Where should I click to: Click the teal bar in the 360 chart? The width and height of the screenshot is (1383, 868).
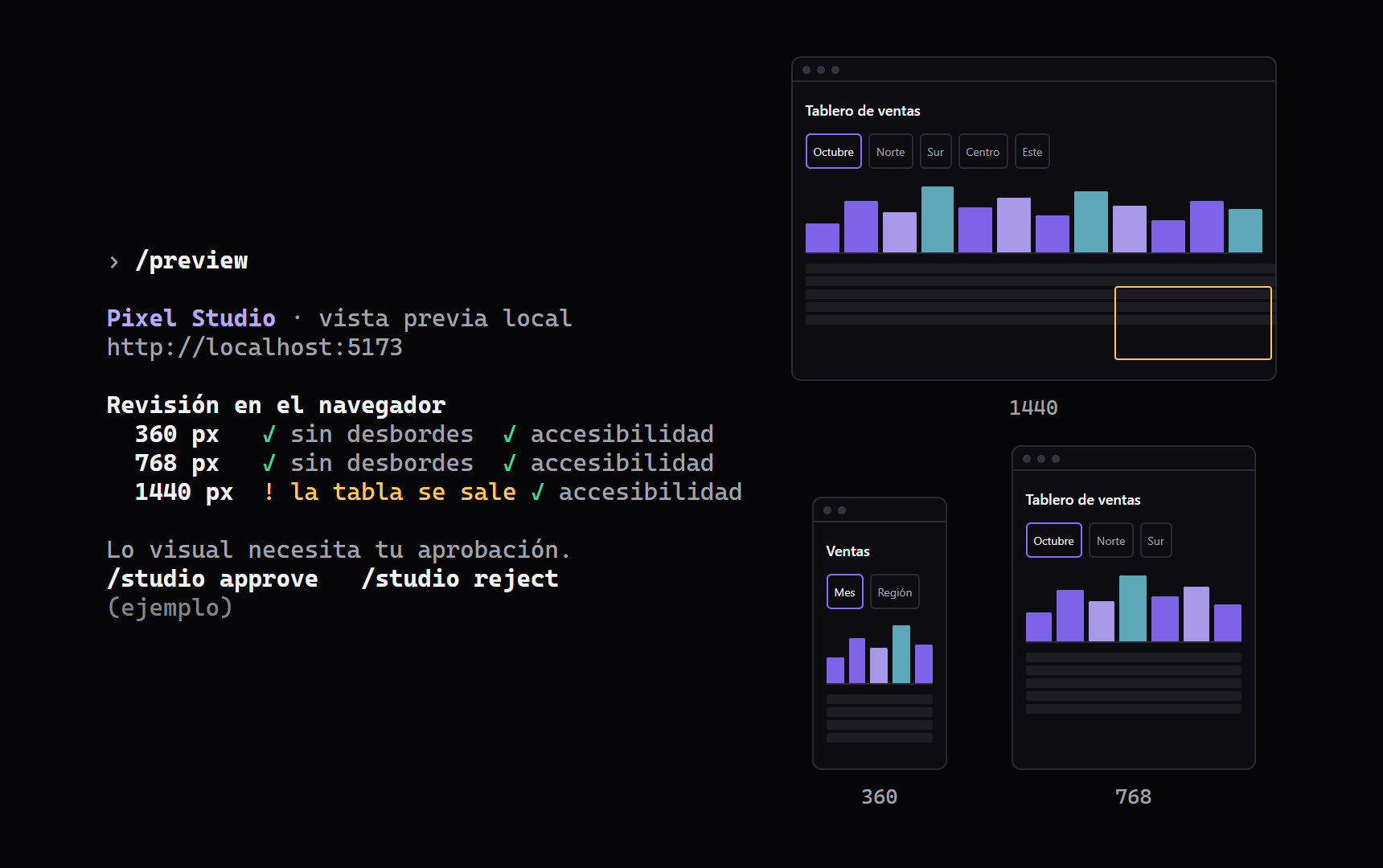pos(901,654)
